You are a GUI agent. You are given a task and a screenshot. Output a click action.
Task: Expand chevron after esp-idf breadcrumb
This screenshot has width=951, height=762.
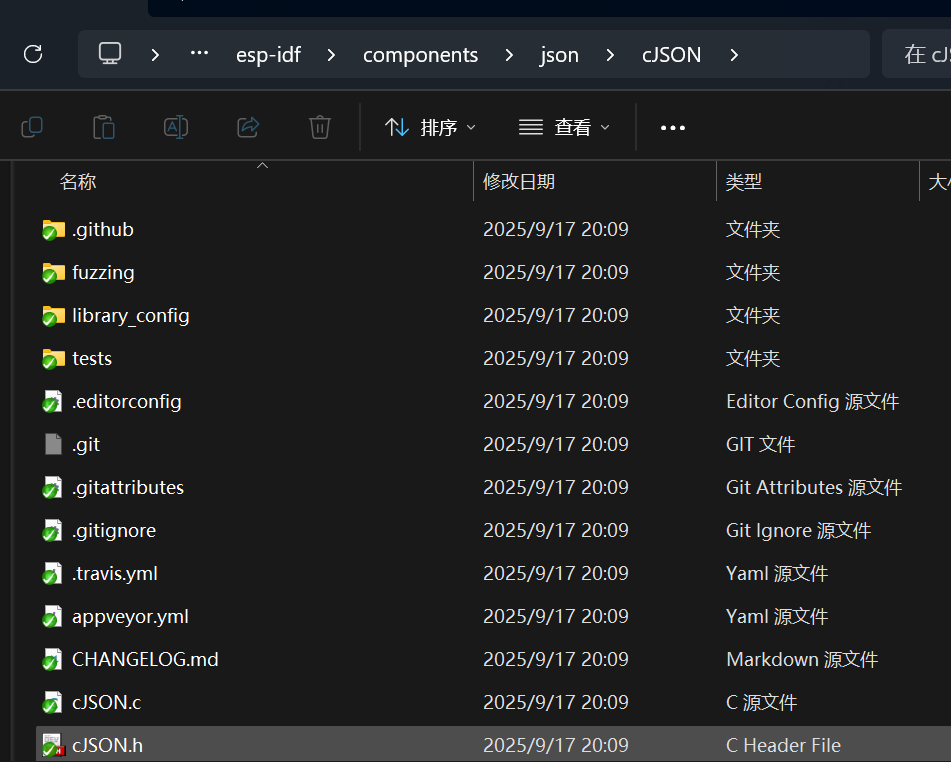click(331, 55)
